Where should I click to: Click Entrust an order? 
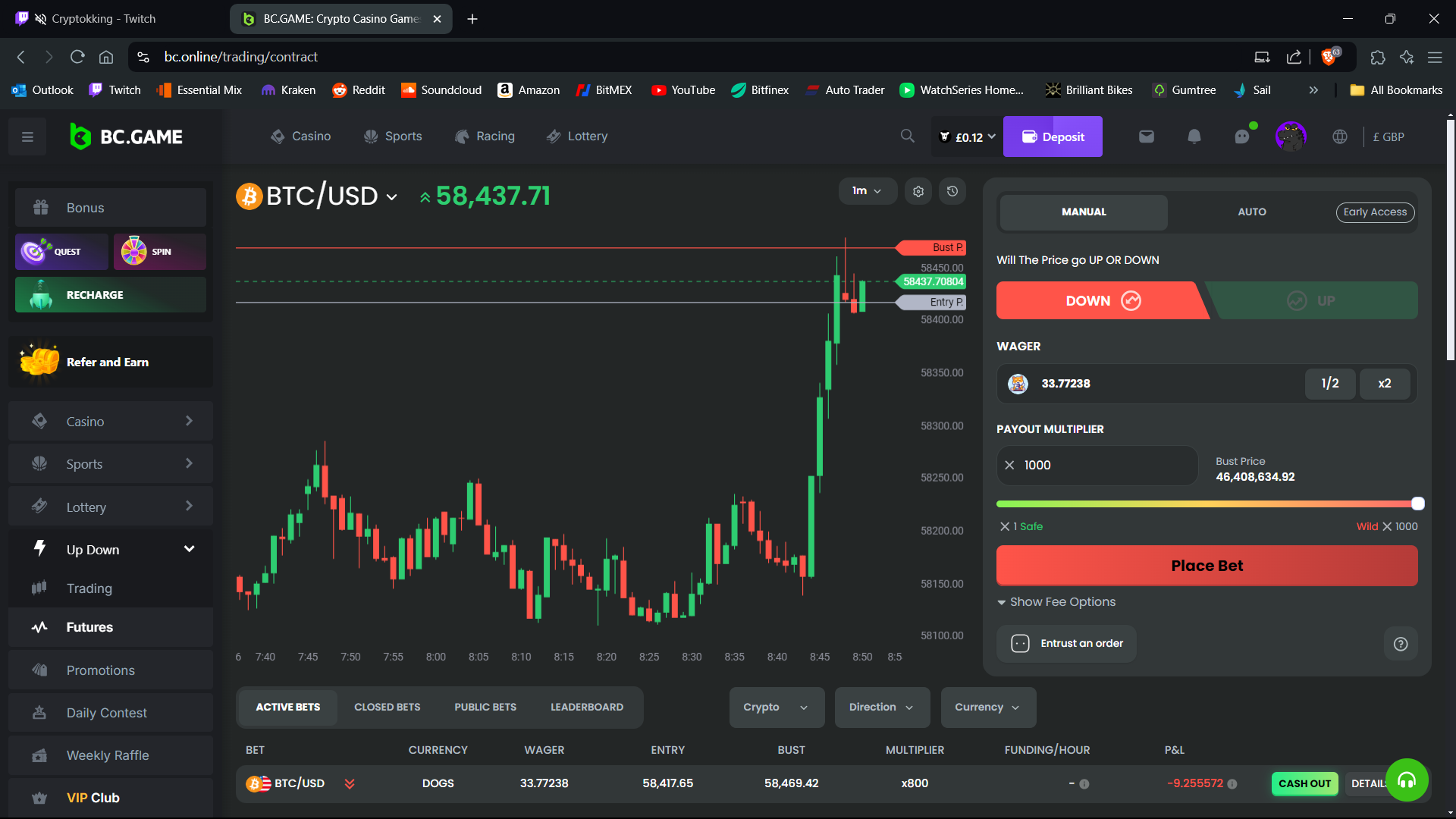coord(1066,644)
